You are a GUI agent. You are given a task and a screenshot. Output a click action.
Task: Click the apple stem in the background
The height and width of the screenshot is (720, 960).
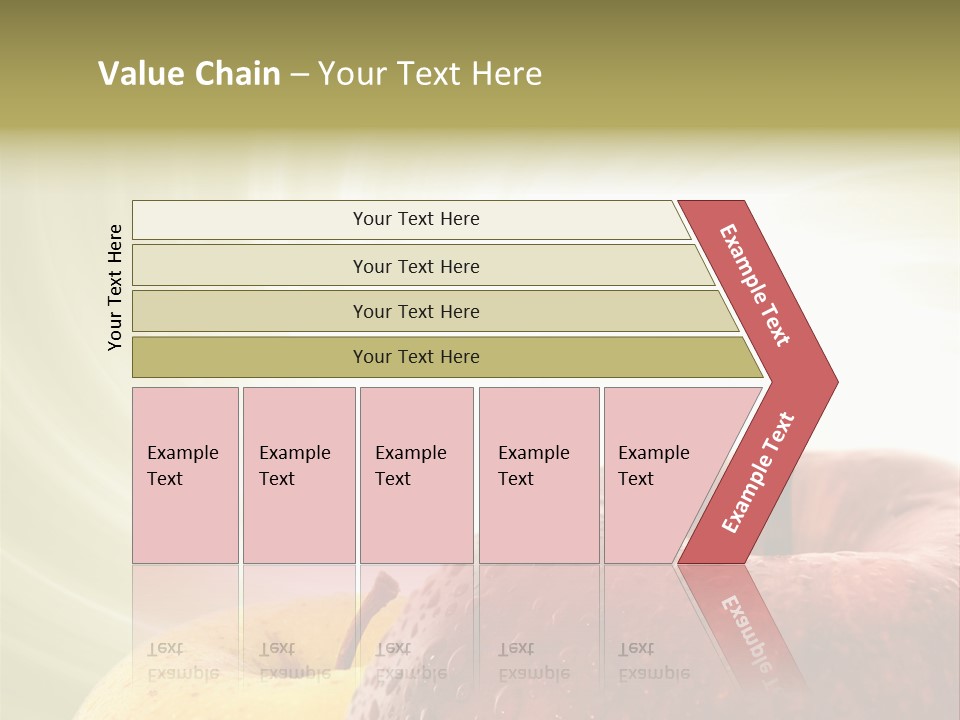373,605
